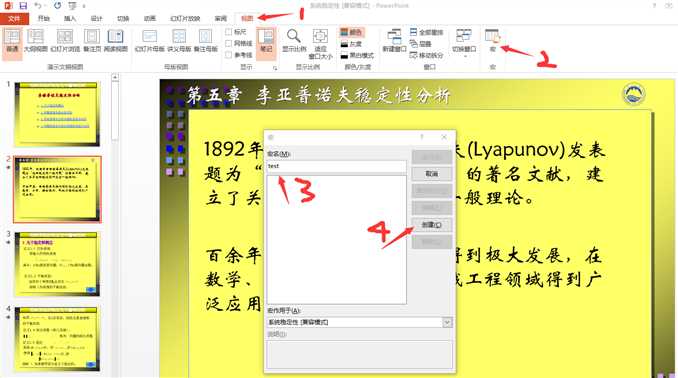
Task: Save the presentation via quick access
Action: tap(23, 6)
